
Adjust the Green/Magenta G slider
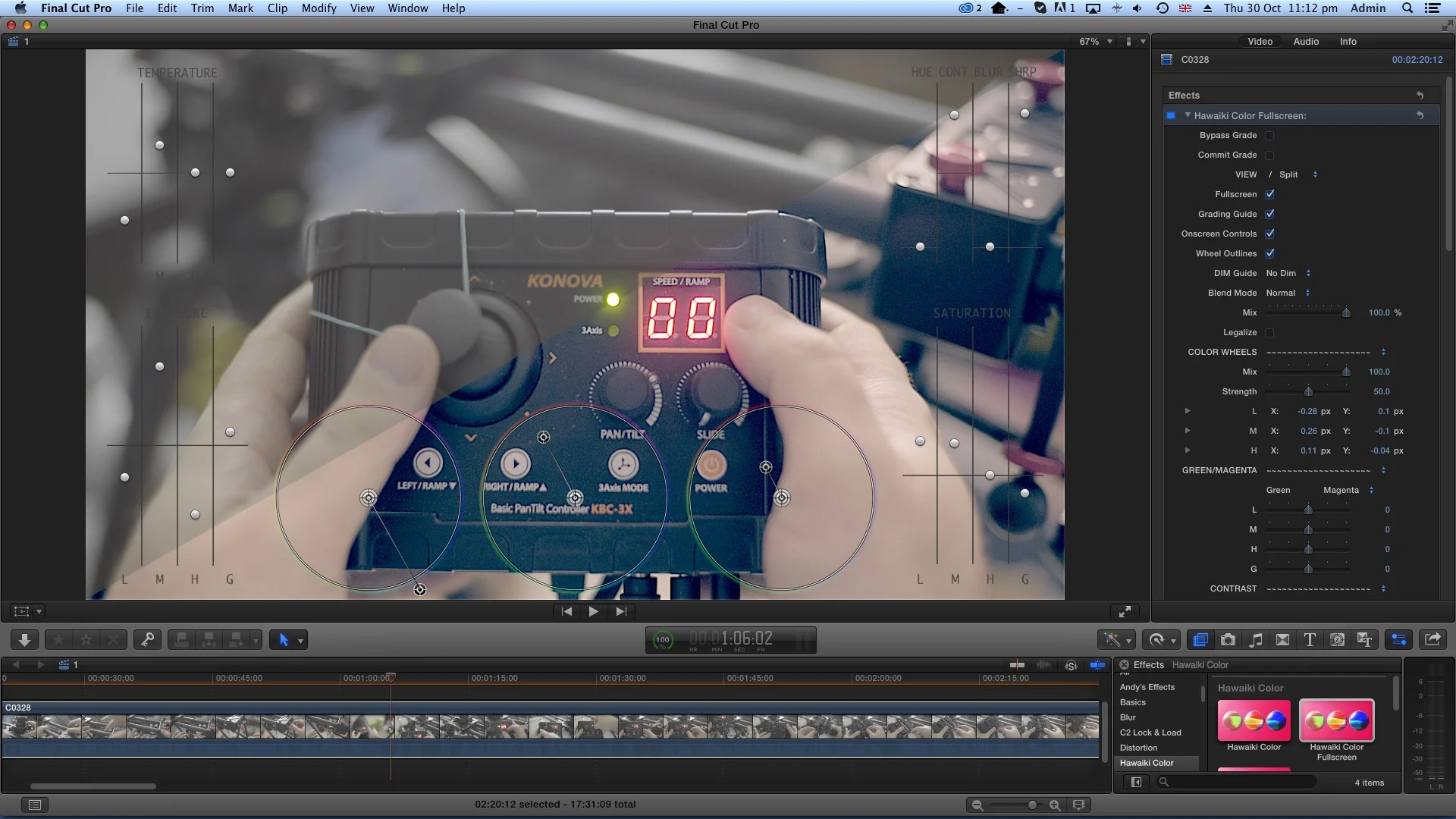pos(1308,570)
